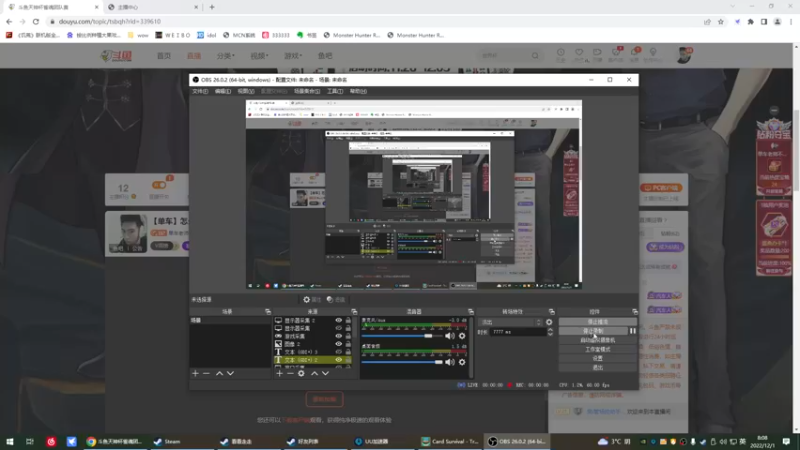Click the transition duration input field
Viewport: 800px width, 450px height.
click(518, 332)
